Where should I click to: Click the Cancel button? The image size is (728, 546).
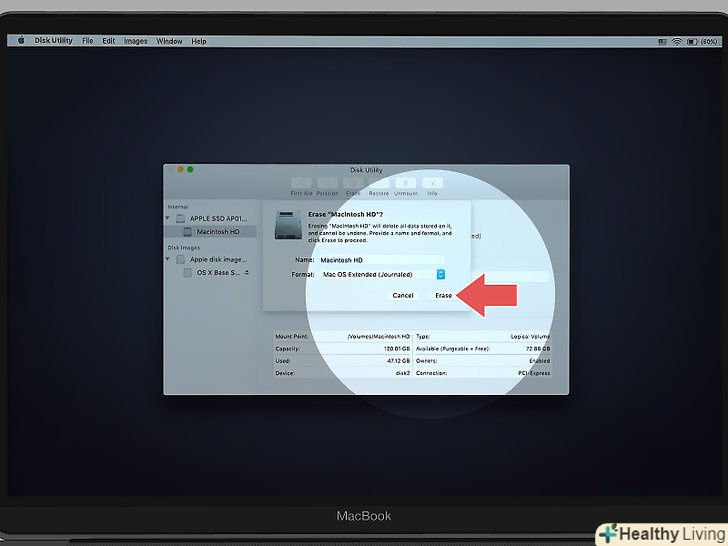pyautogui.click(x=403, y=295)
